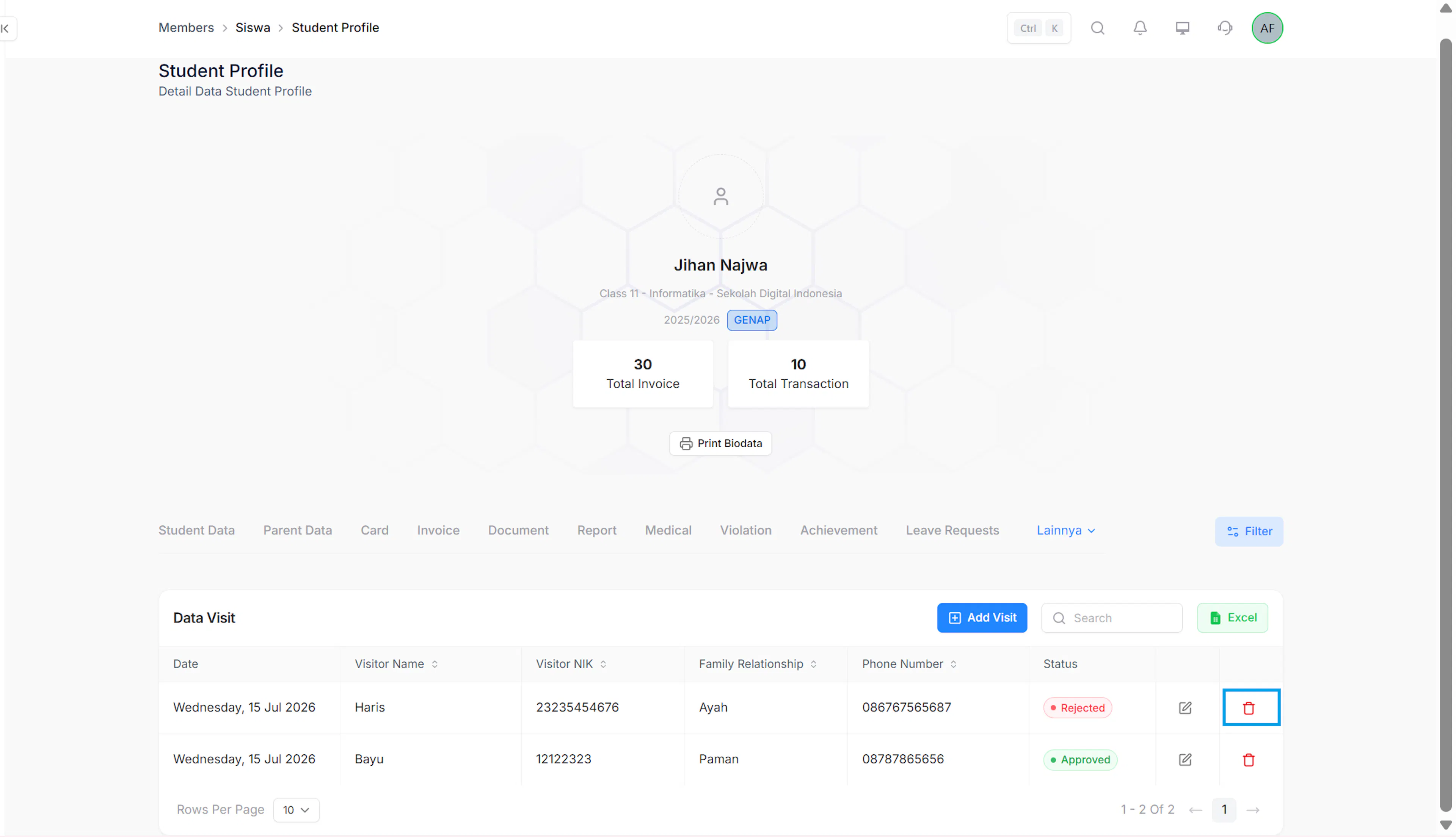
Task: Open the Filter button
Action: (x=1249, y=531)
